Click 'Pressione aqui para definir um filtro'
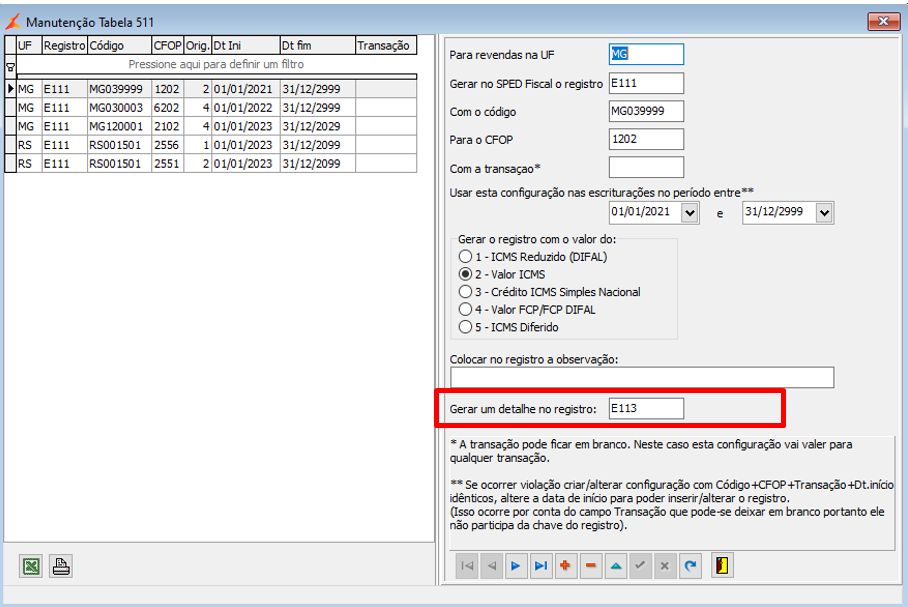908x607 pixels. tap(216, 64)
